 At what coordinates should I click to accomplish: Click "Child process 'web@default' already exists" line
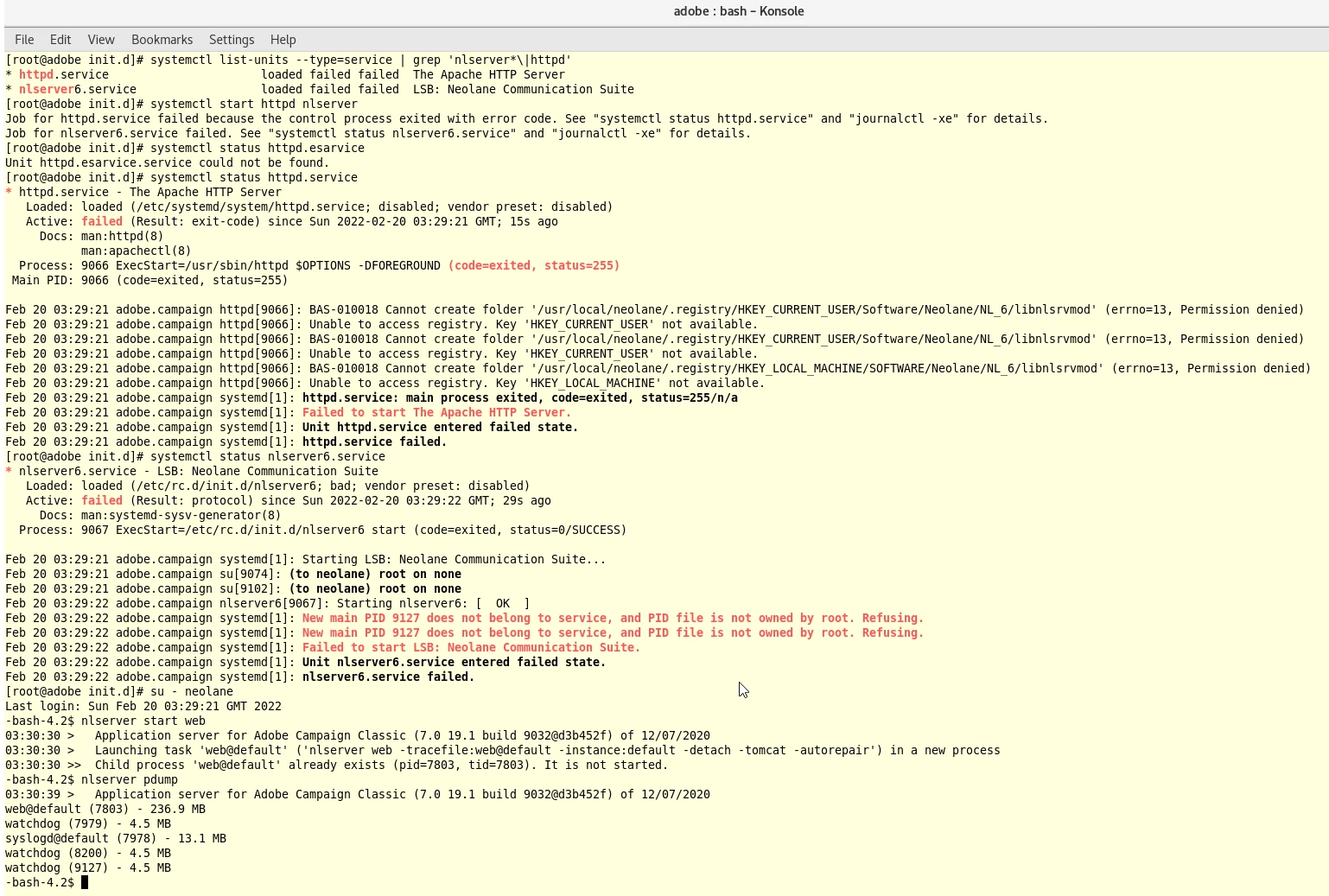[x=337, y=766]
